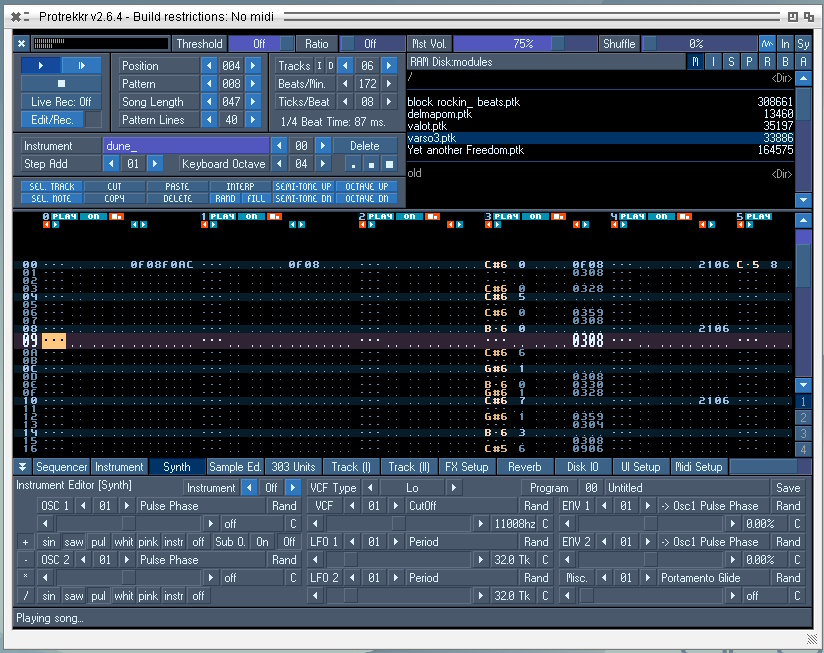The width and height of the screenshot is (824, 653).
Task: Toggle Edit/Rec. mode
Action: pos(52,120)
